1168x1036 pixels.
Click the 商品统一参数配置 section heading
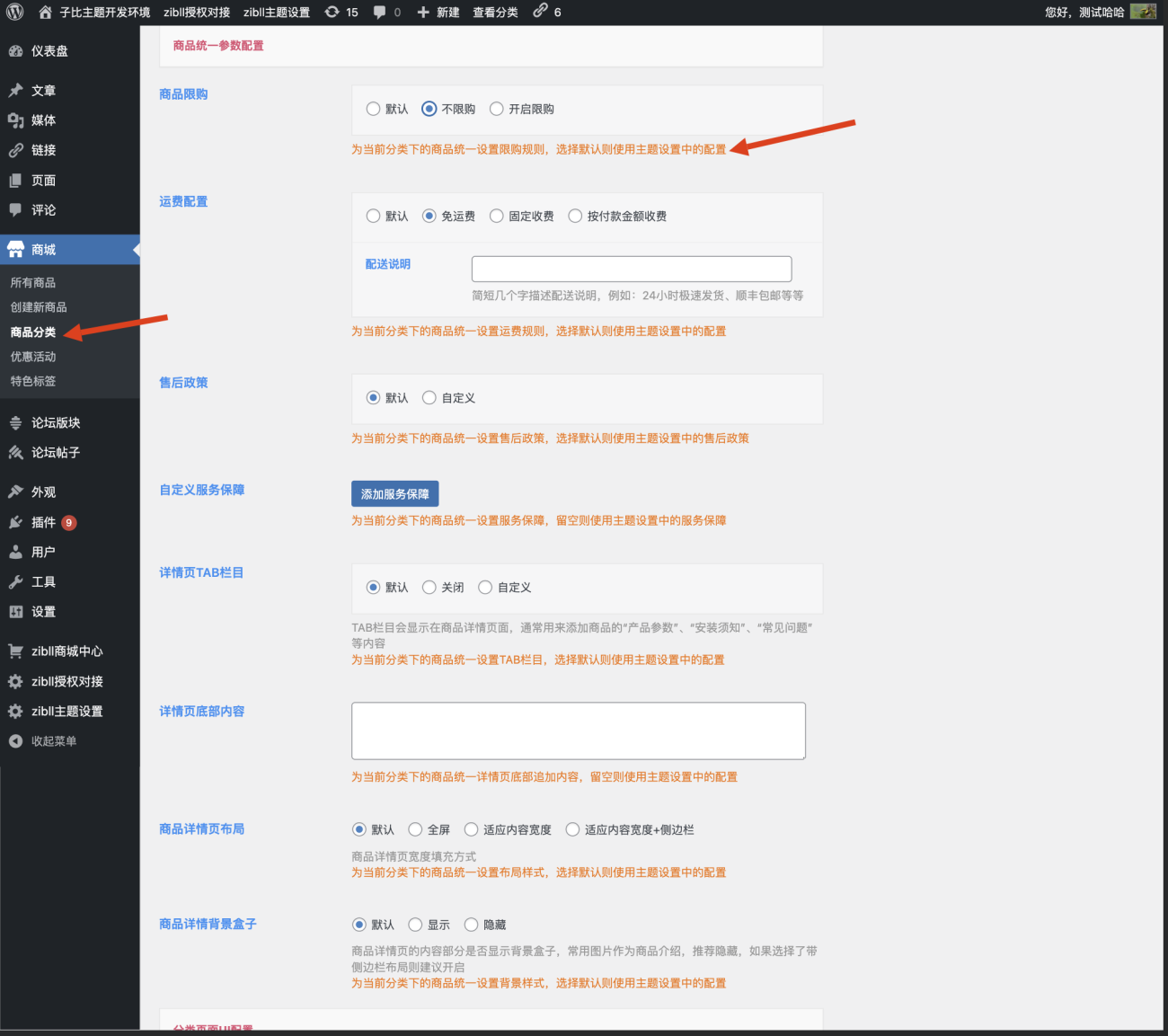click(x=218, y=46)
